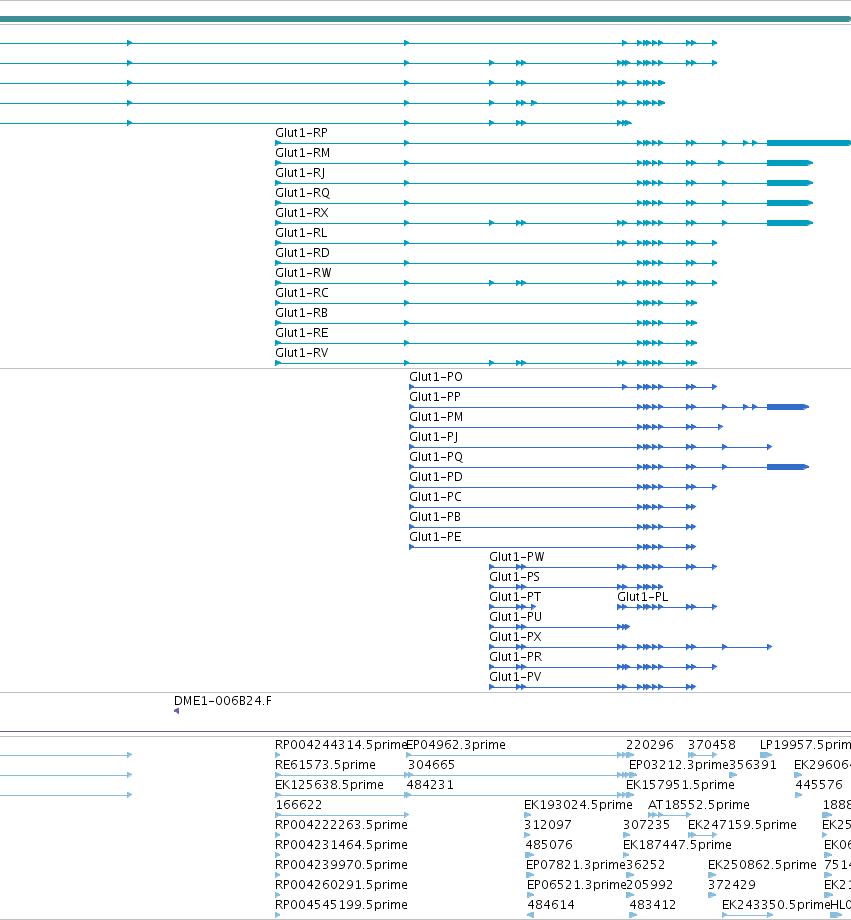Click the RP004545199.5prime label
851x920 pixels.
click(x=341, y=904)
